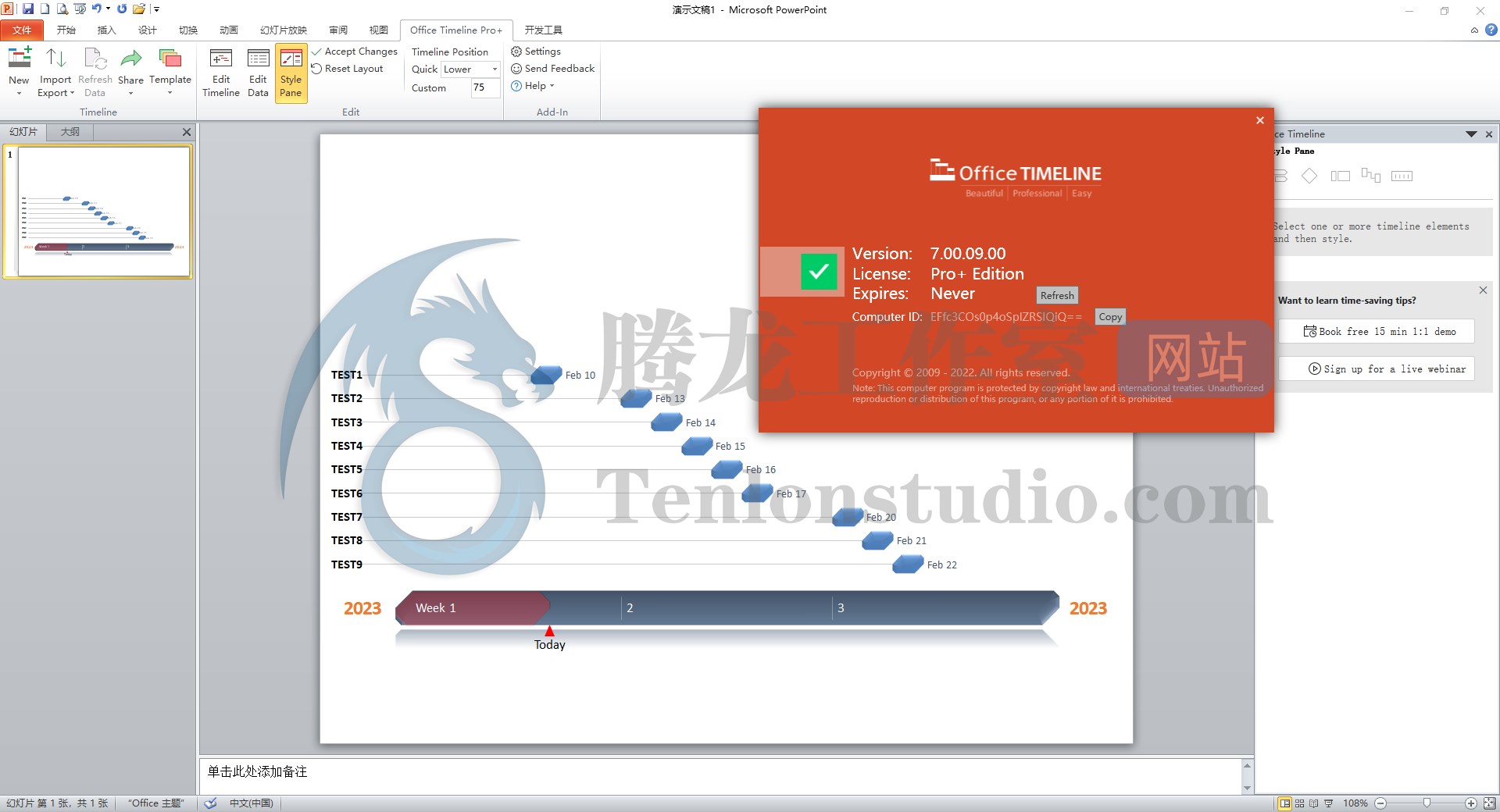1500x812 pixels.
Task: Click Book free 15 min 1:1 demo
Action: click(1377, 331)
